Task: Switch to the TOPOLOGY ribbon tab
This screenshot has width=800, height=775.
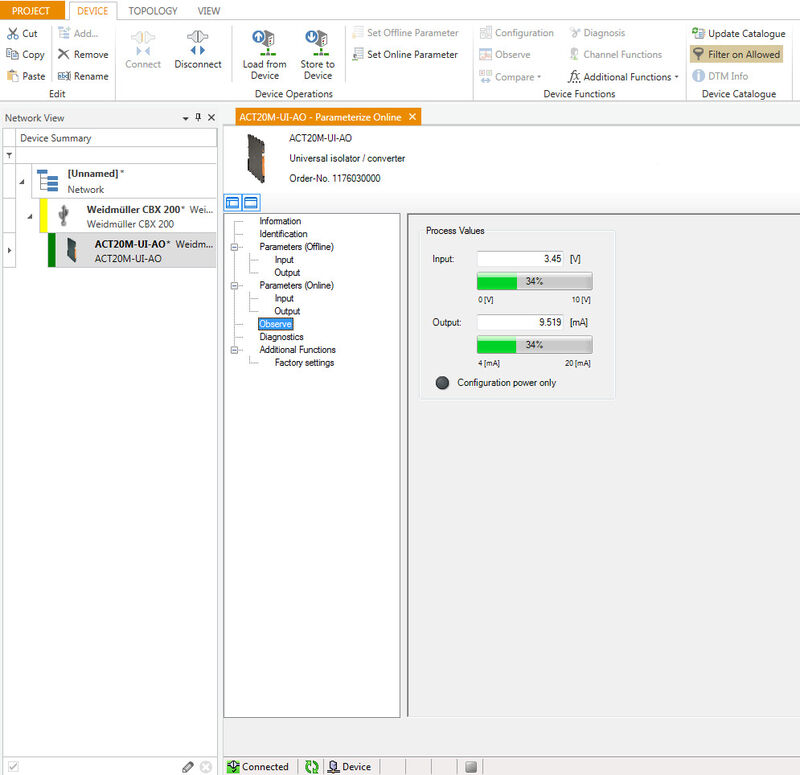Action: 152,11
